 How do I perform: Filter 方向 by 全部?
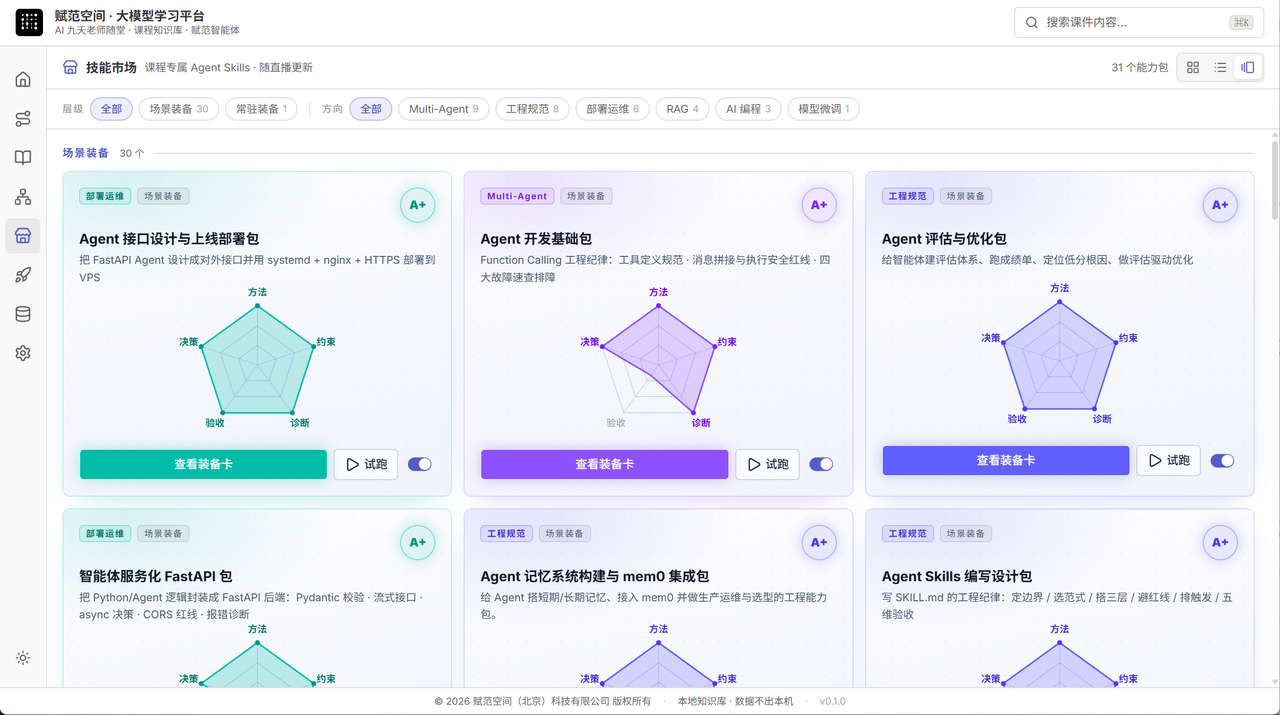point(371,109)
